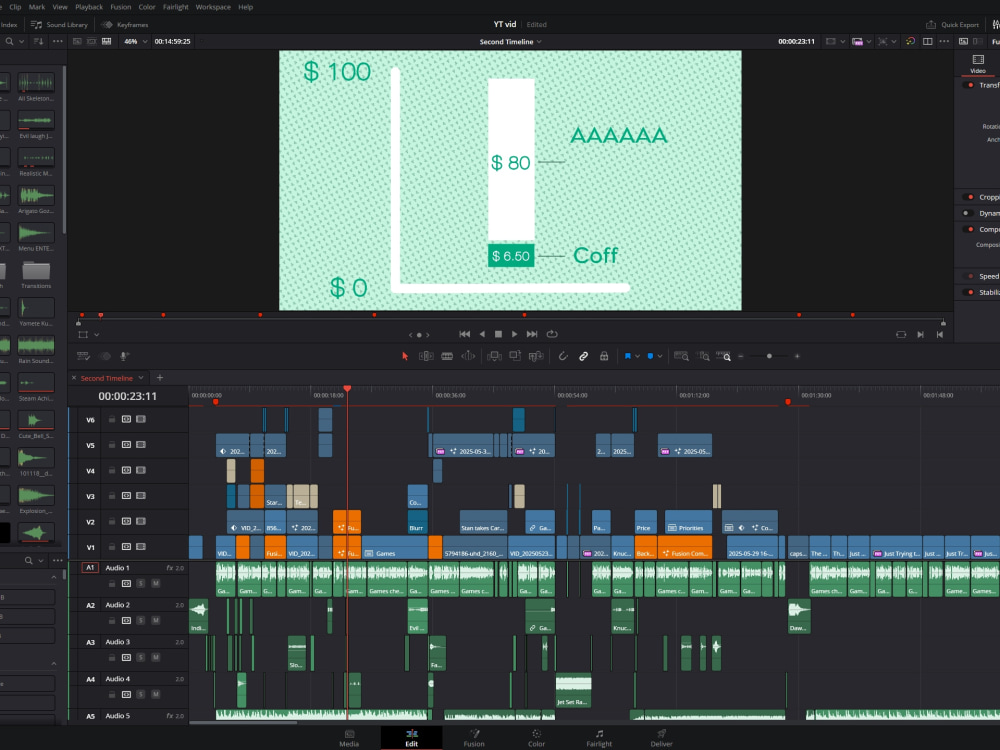
Task: Adjust the timeline zoom slider handle
Action: coord(769,357)
